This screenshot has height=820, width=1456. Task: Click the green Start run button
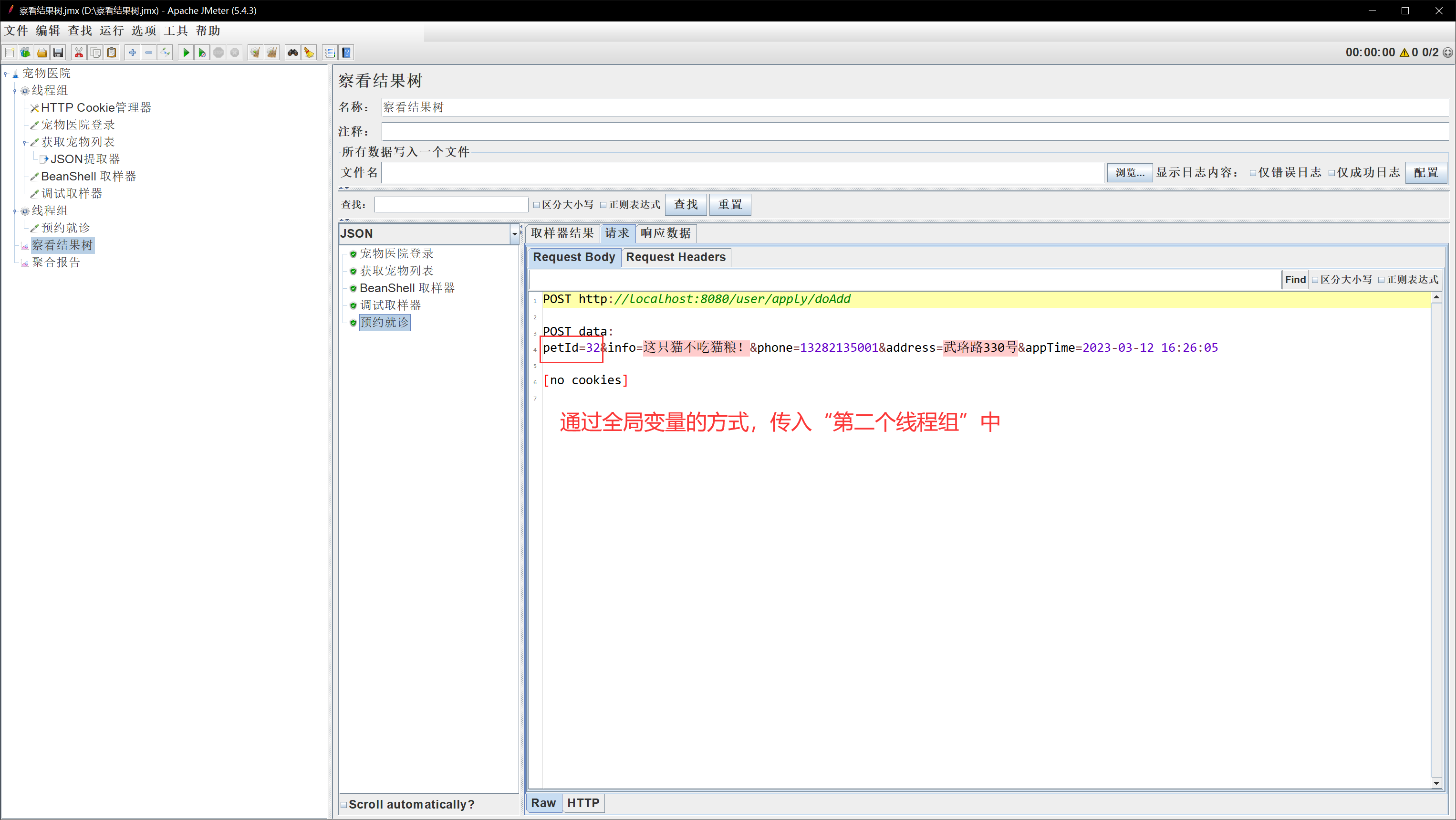click(186, 53)
